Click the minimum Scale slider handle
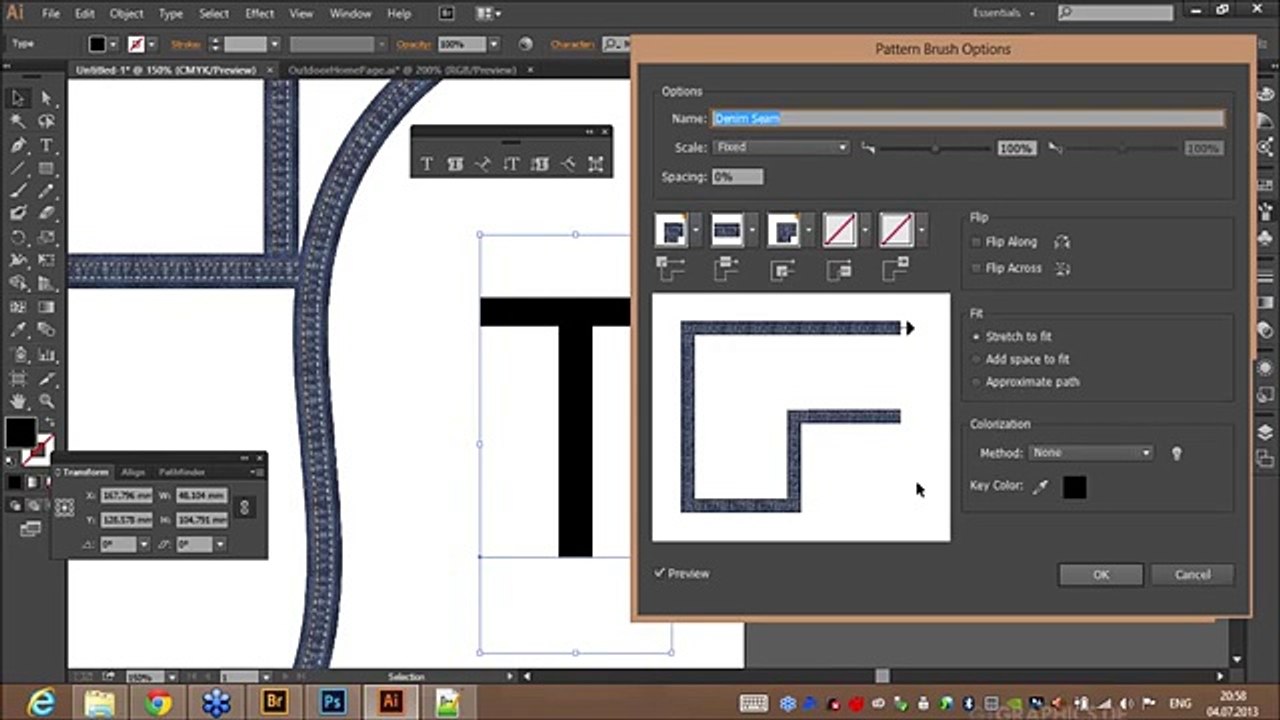Viewport: 1280px width, 720px height. tap(935, 148)
